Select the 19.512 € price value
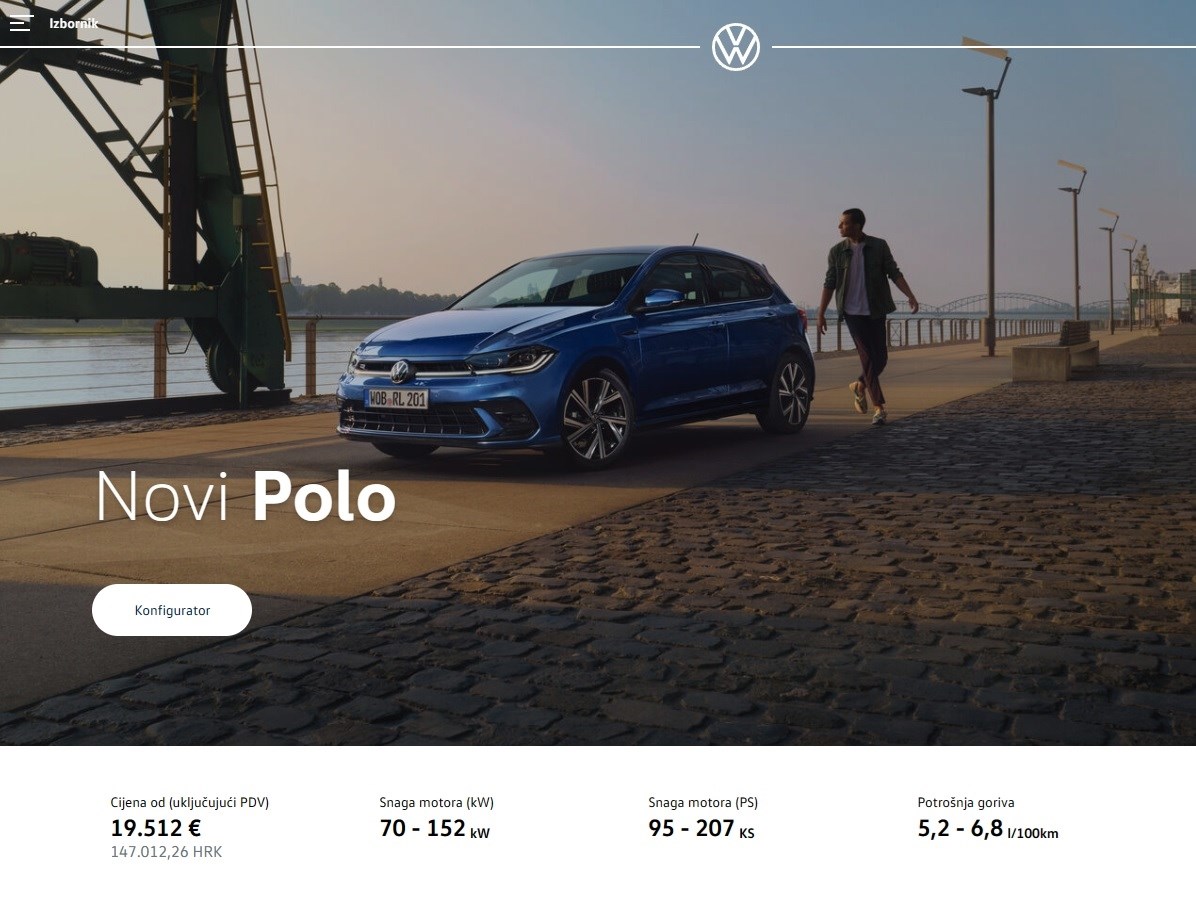This screenshot has width=1196, height=902. 156,828
